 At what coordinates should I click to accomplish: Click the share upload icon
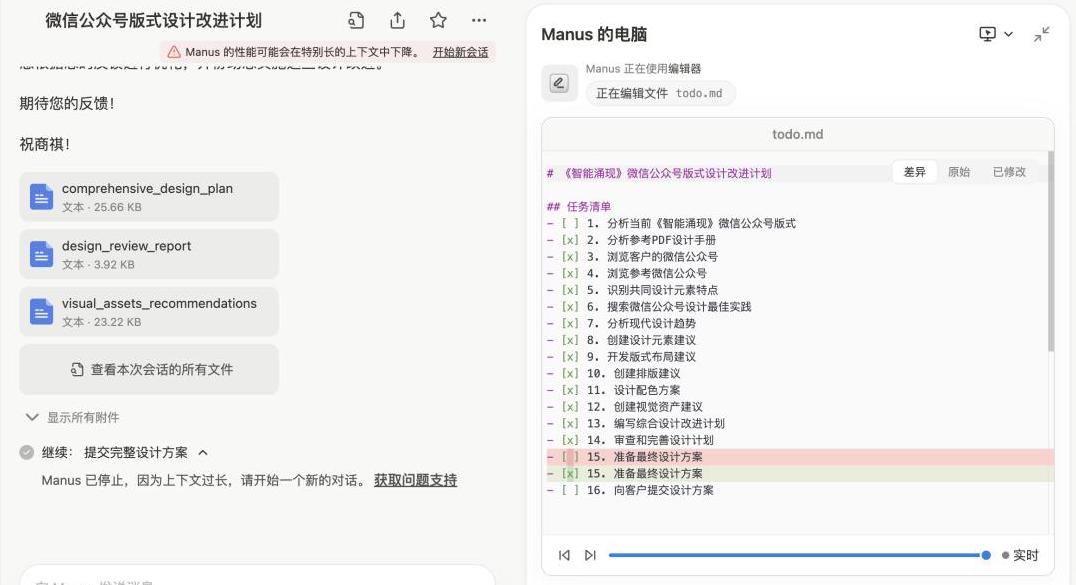[x=397, y=21]
